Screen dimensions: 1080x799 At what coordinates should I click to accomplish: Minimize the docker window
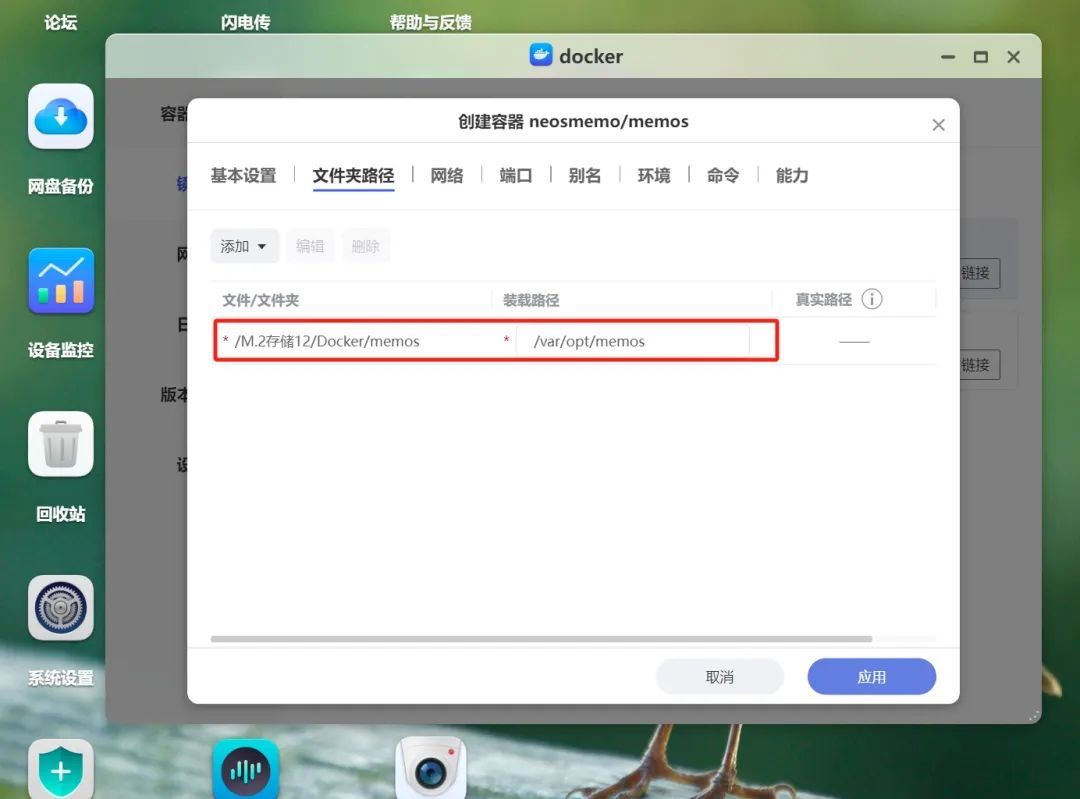pos(948,57)
